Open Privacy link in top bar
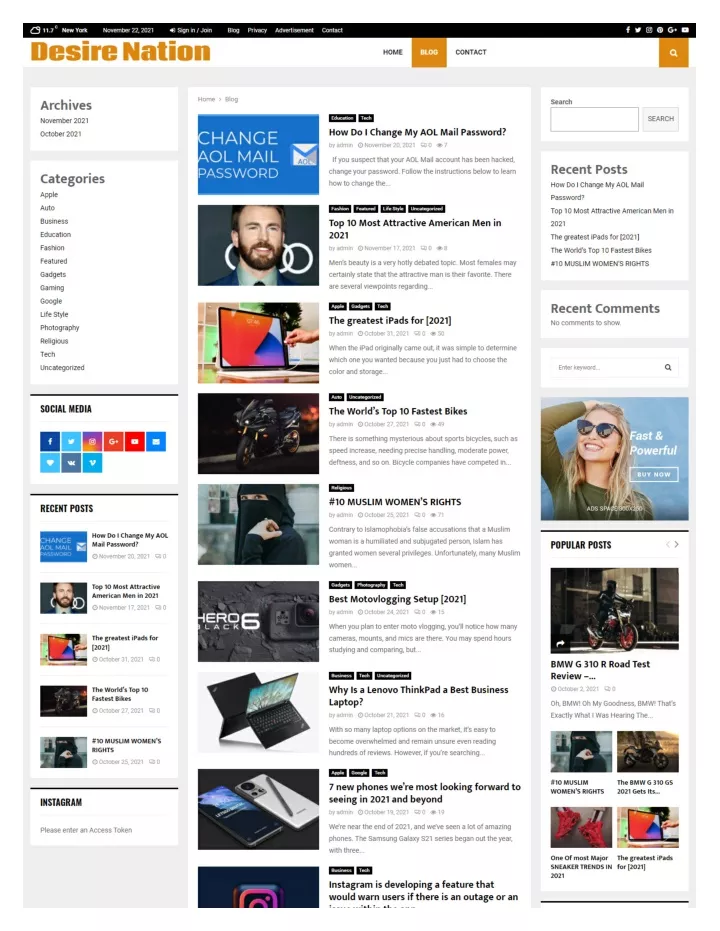The height and width of the screenshot is (931, 720). [x=257, y=30]
